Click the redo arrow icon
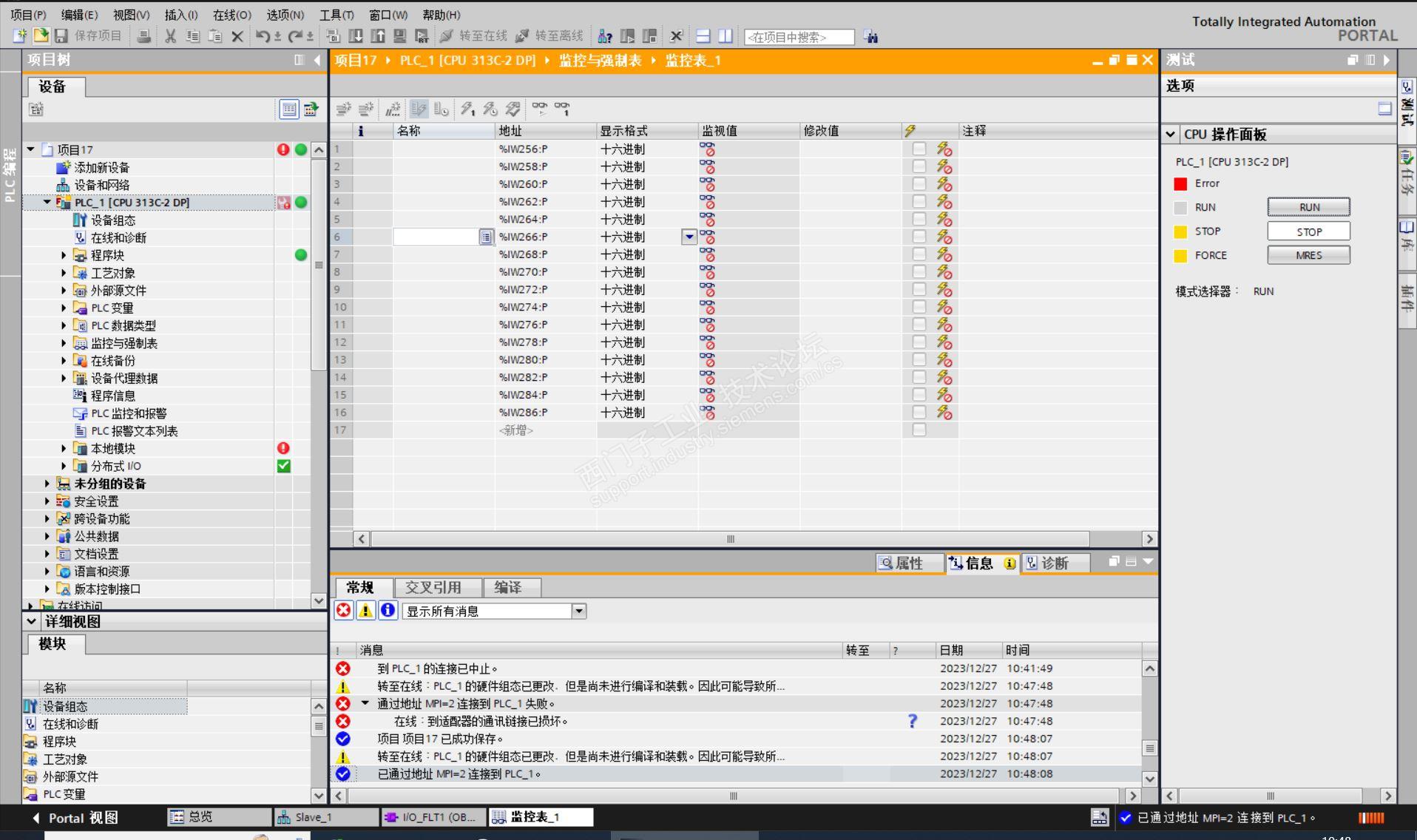The image size is (1417, 840). (296, 35)
